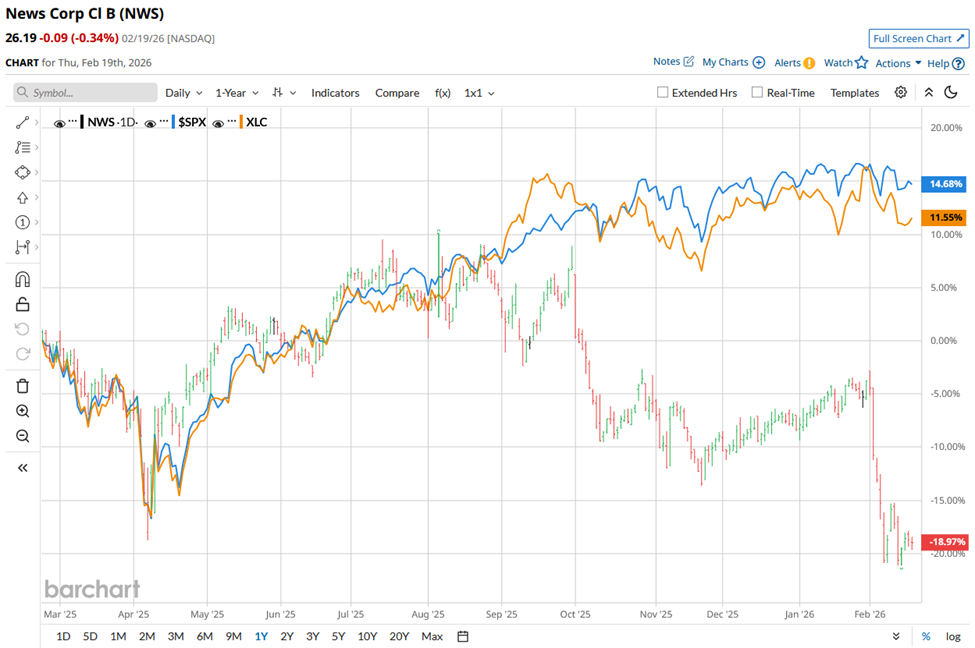Viewport: 975px width, 648px height.
Task: Zoom in on the chart
Action: click(22, 411)
